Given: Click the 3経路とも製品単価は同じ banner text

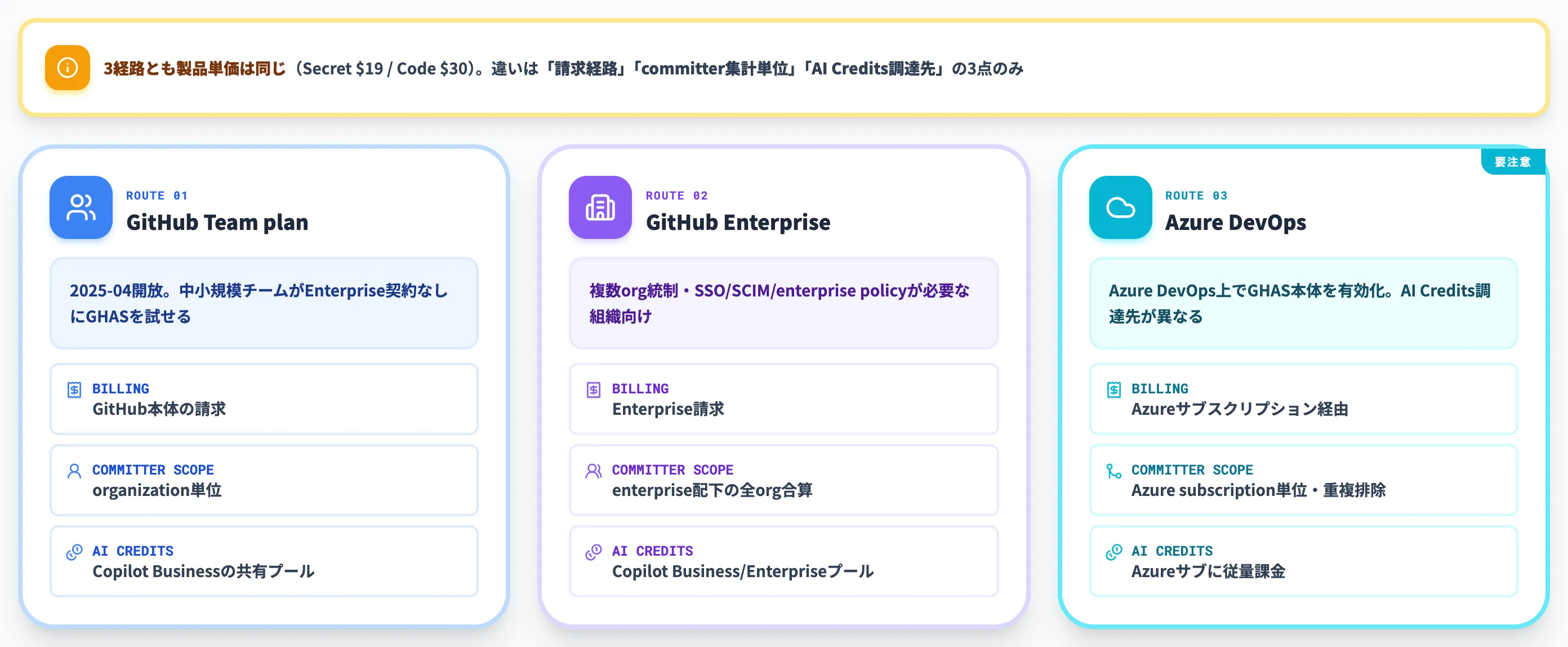Looking at the screenshot, I should pyautogui.click(x=195, y=68).
